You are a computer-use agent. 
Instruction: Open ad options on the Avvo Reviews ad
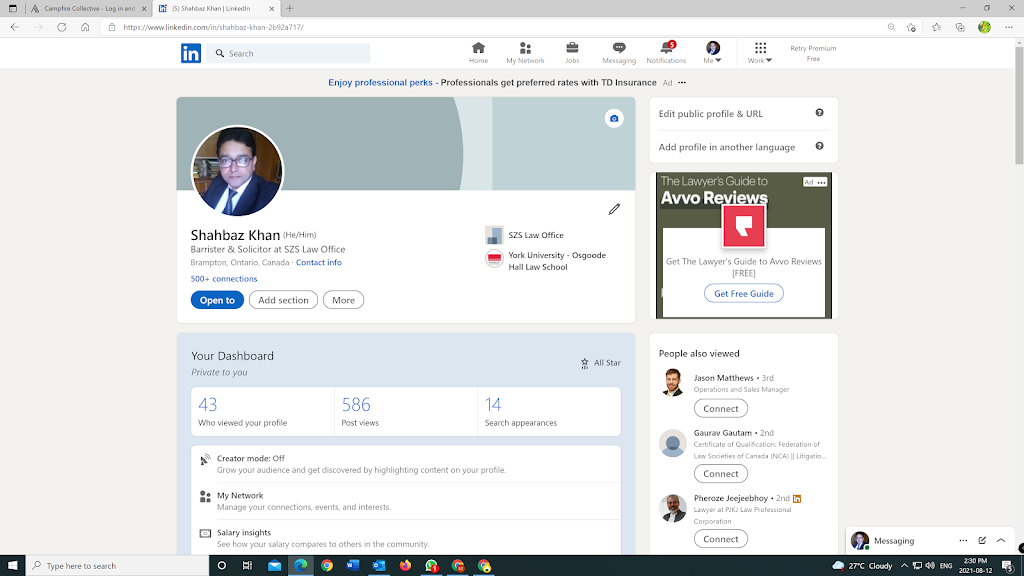(822, 182)
